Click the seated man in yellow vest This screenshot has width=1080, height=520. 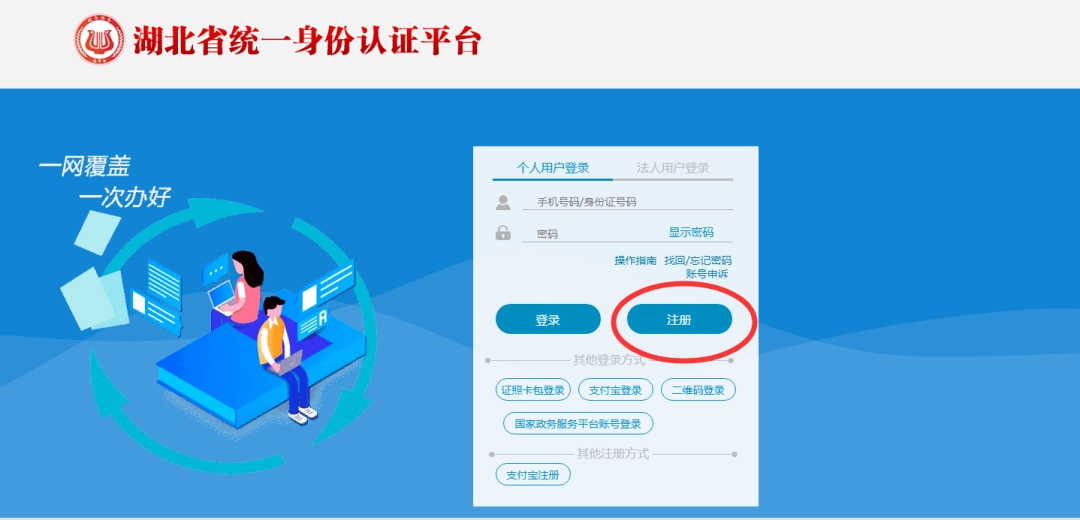pyautogui.click(x=282, y=357)
